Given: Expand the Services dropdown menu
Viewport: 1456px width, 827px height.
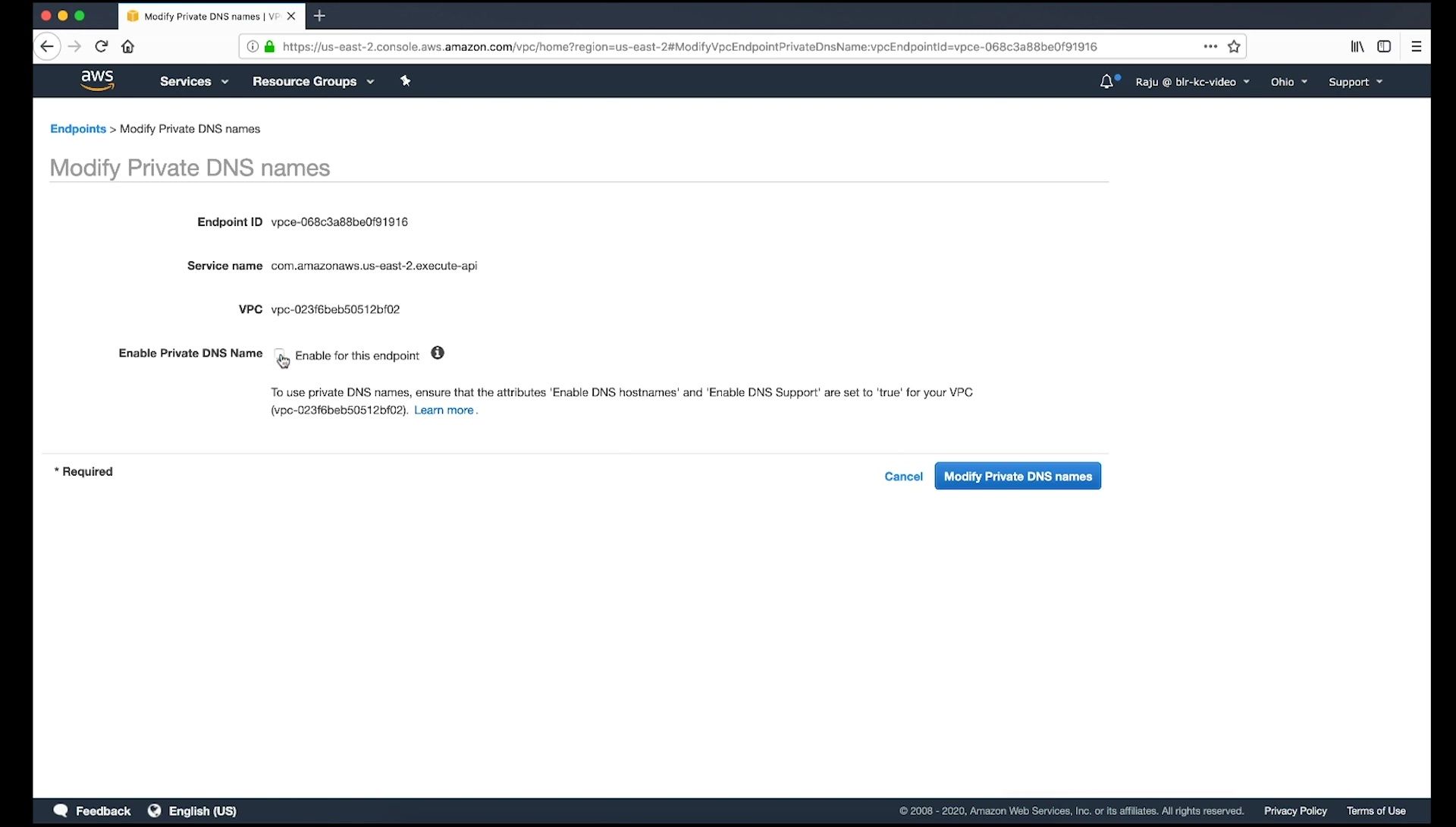Looking at the screenshot, I should point(194,81).
